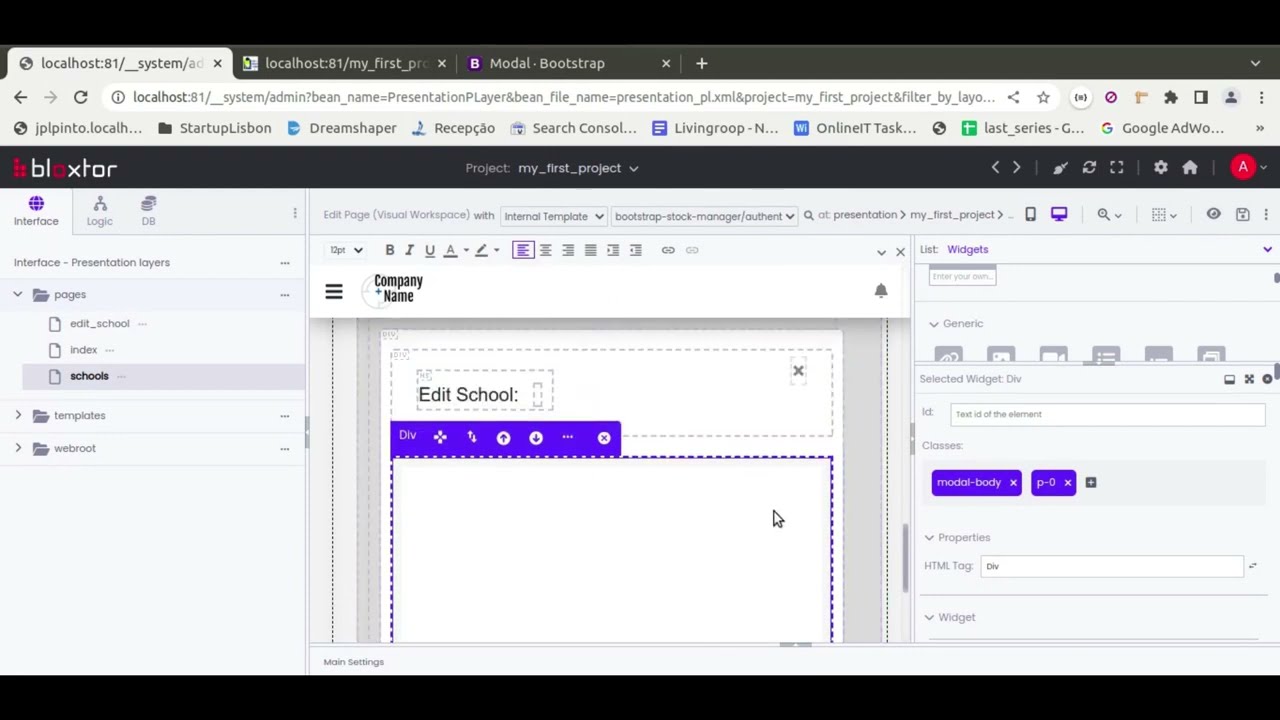Viewport: 1280px width, 720px height.
Task: Expand the templates folder
Action: 17,415
